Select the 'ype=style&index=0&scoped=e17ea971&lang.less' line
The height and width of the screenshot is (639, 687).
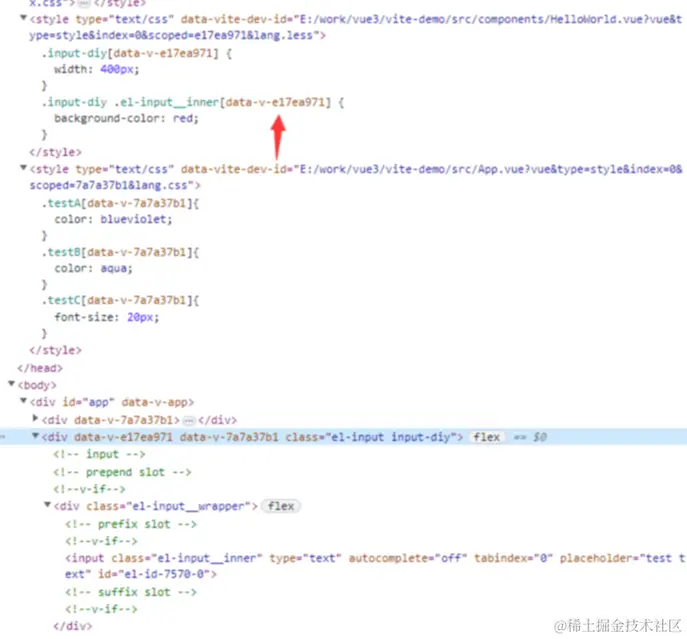click(177, 35)
